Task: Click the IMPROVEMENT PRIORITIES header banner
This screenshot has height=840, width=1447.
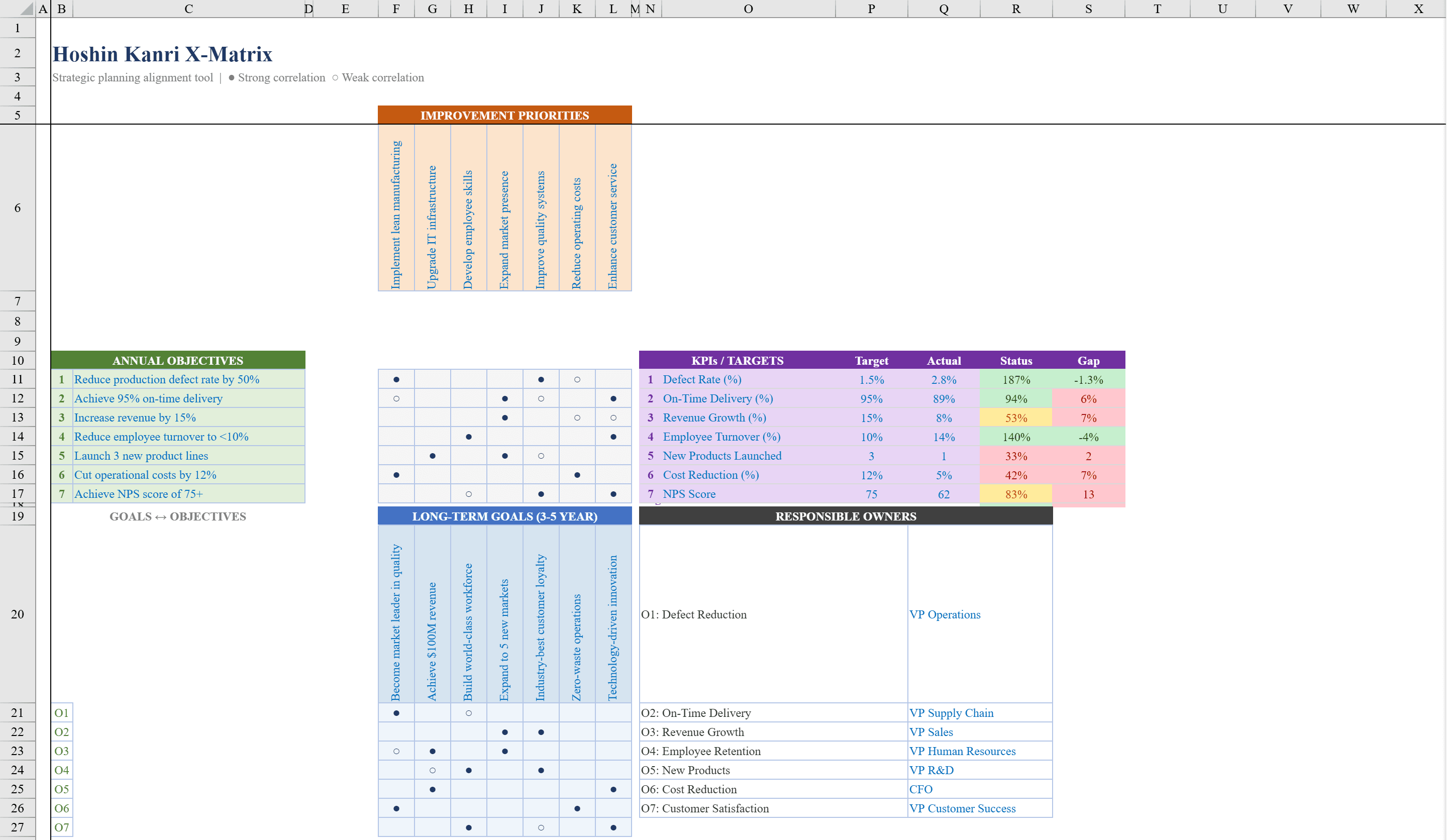Action: point(504,115)
